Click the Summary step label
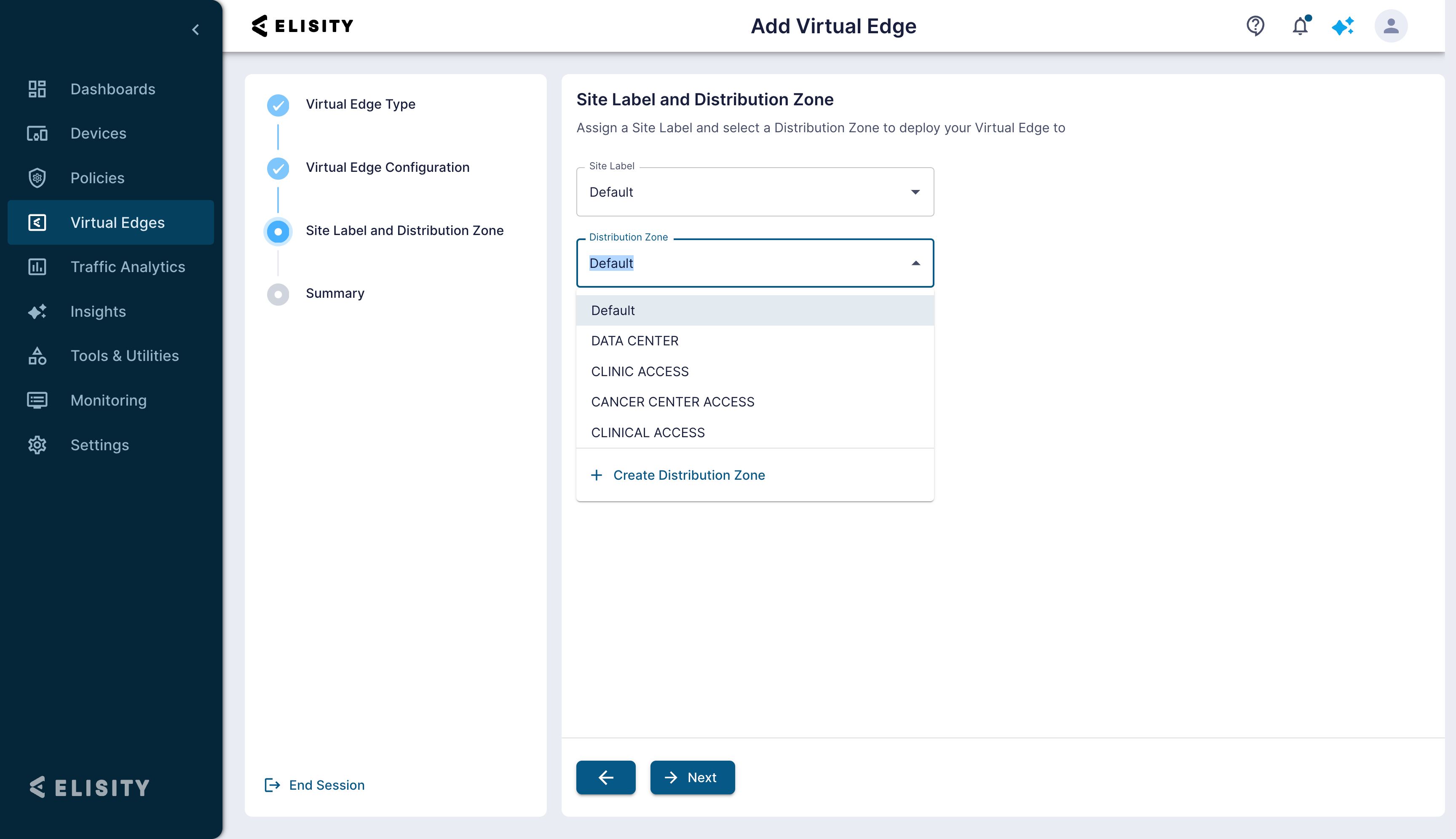 point(335,293)
